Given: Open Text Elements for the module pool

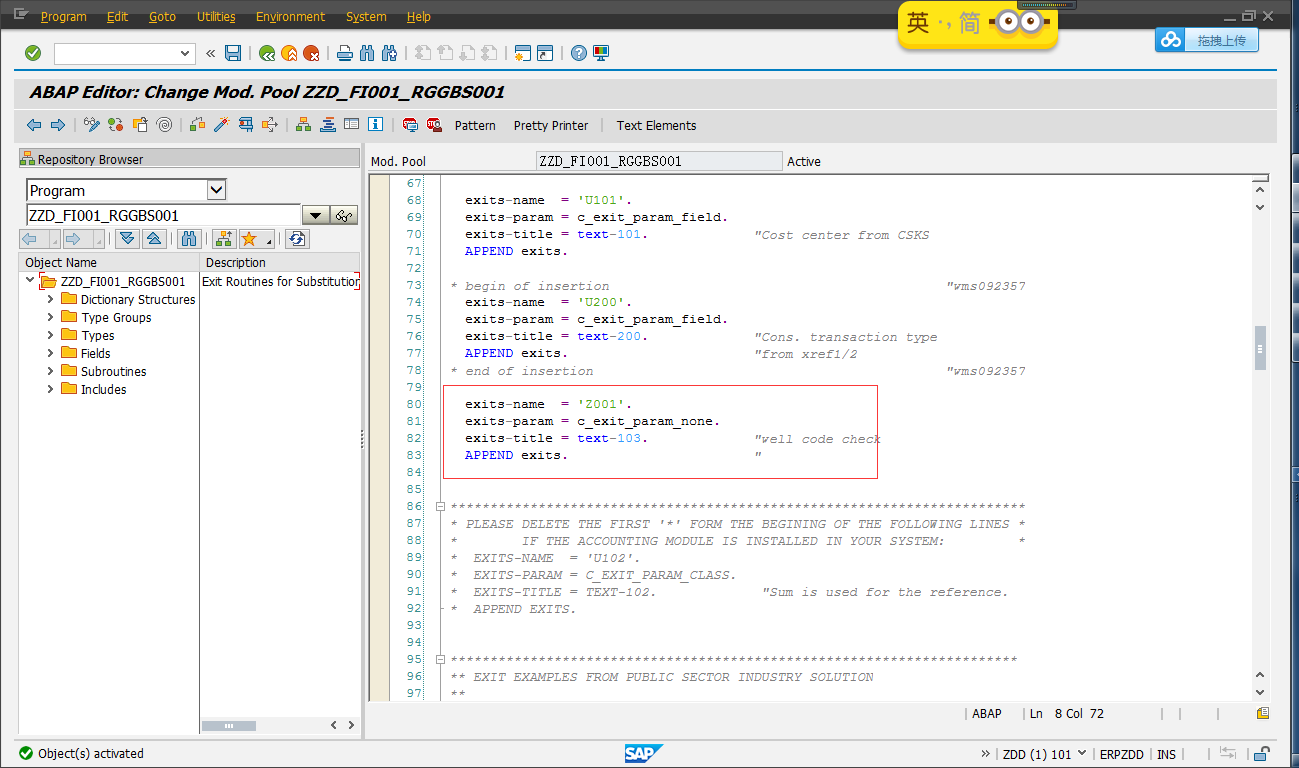Looking at the screenshot, I should [x=656, y=125].
